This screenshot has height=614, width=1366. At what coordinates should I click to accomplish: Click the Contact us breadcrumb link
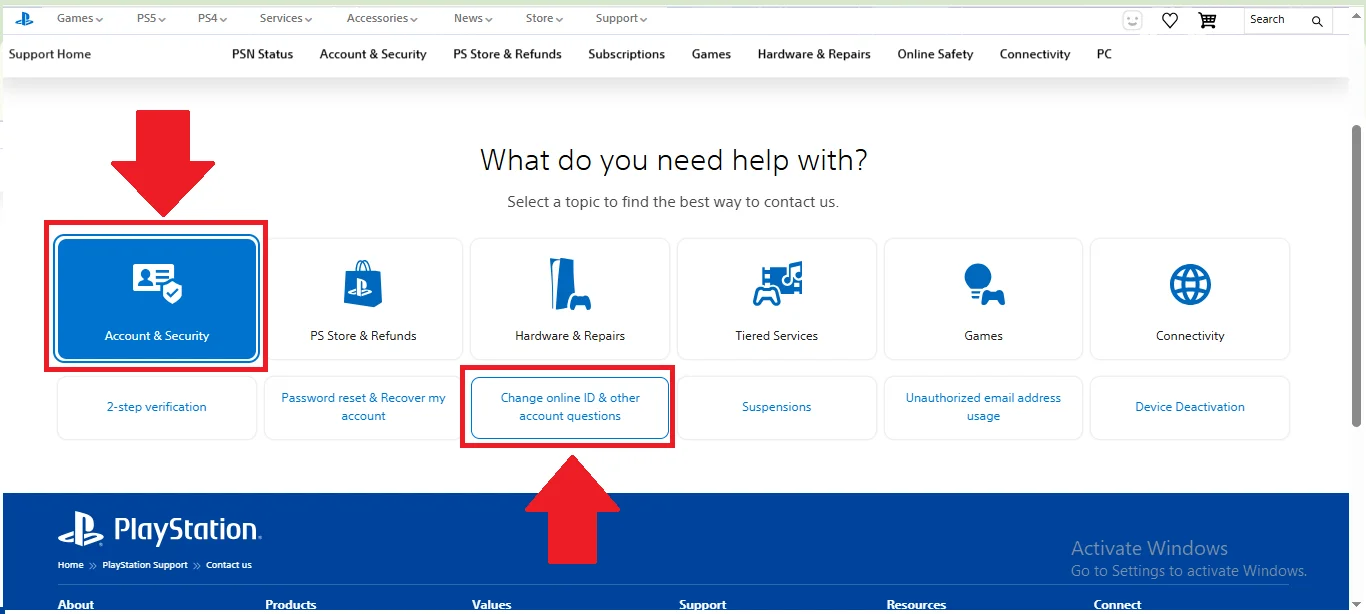click(229, 565)
